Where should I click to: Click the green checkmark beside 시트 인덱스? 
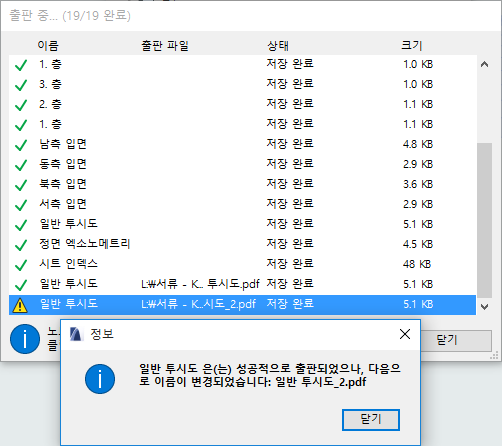[21, 265]
